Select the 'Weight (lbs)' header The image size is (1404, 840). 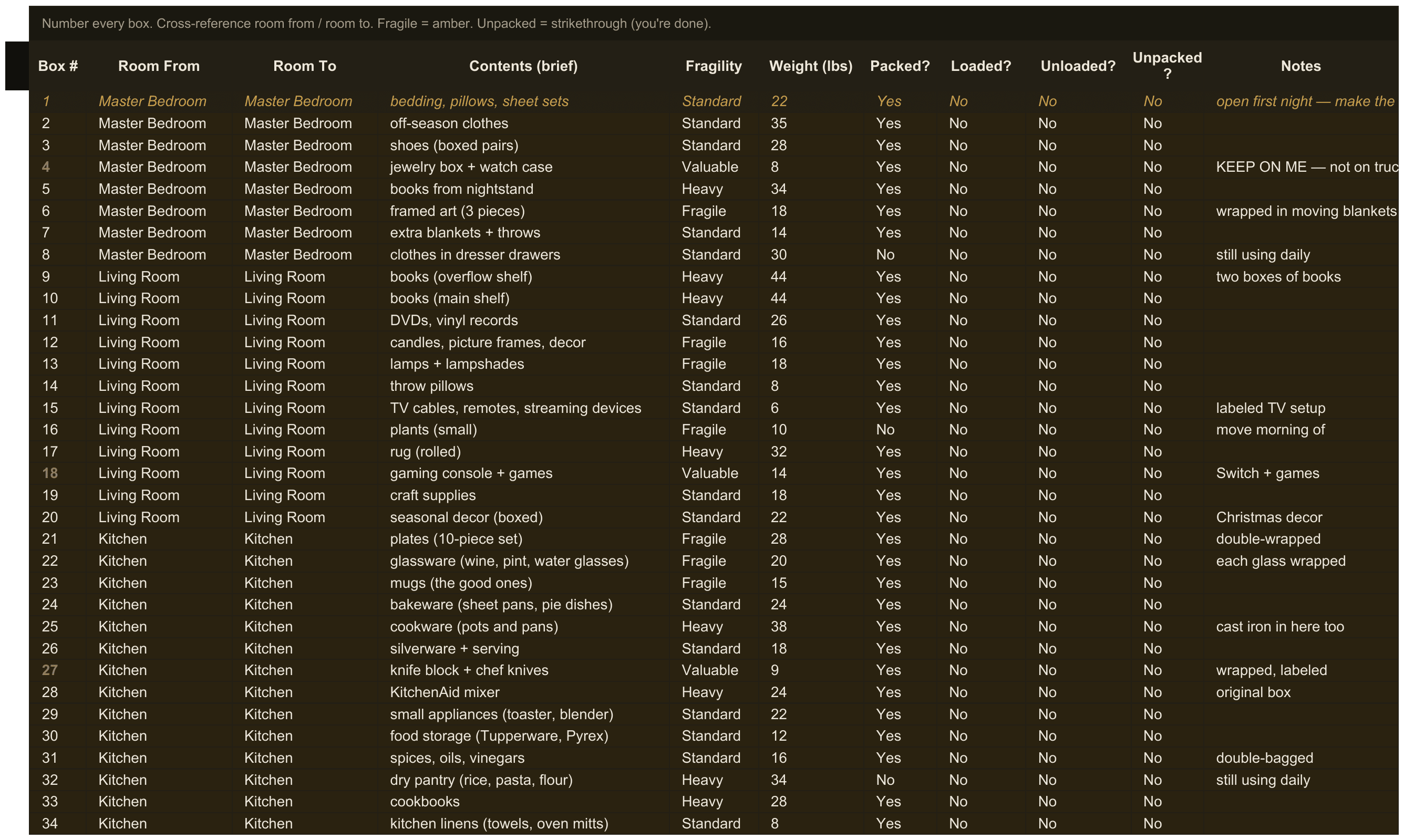point(810,66)
